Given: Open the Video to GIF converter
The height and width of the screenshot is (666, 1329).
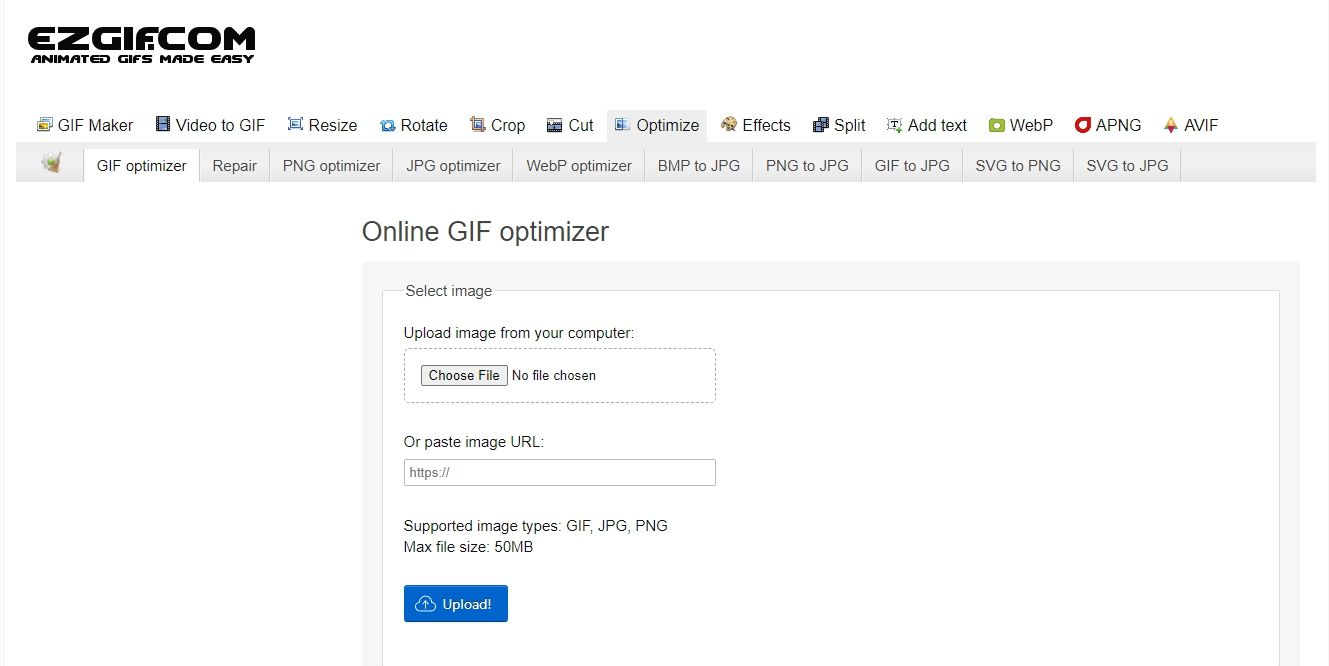Looking at the screenshot, I should [210, 125].
